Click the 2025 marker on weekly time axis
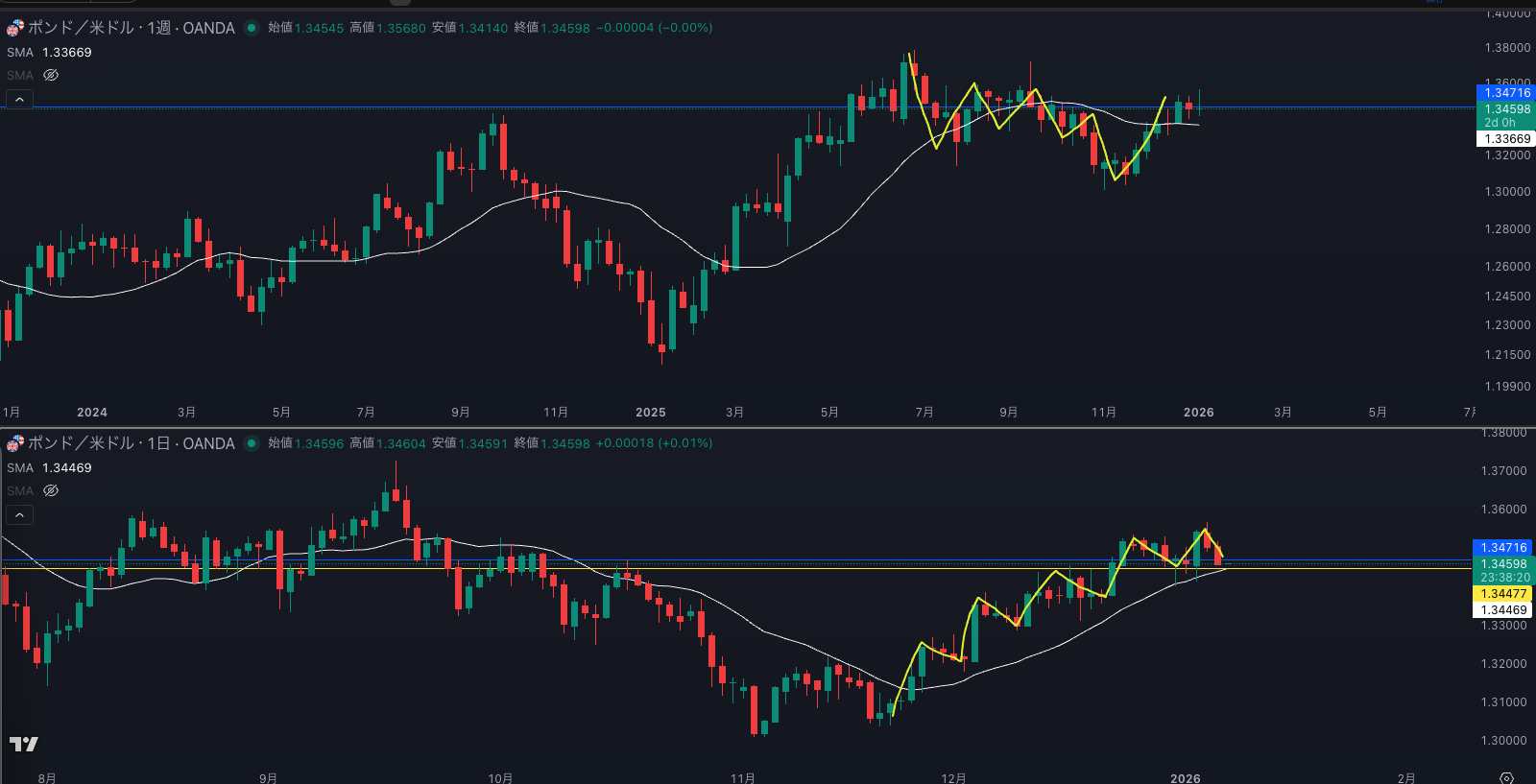 click(x=650, y=413)
